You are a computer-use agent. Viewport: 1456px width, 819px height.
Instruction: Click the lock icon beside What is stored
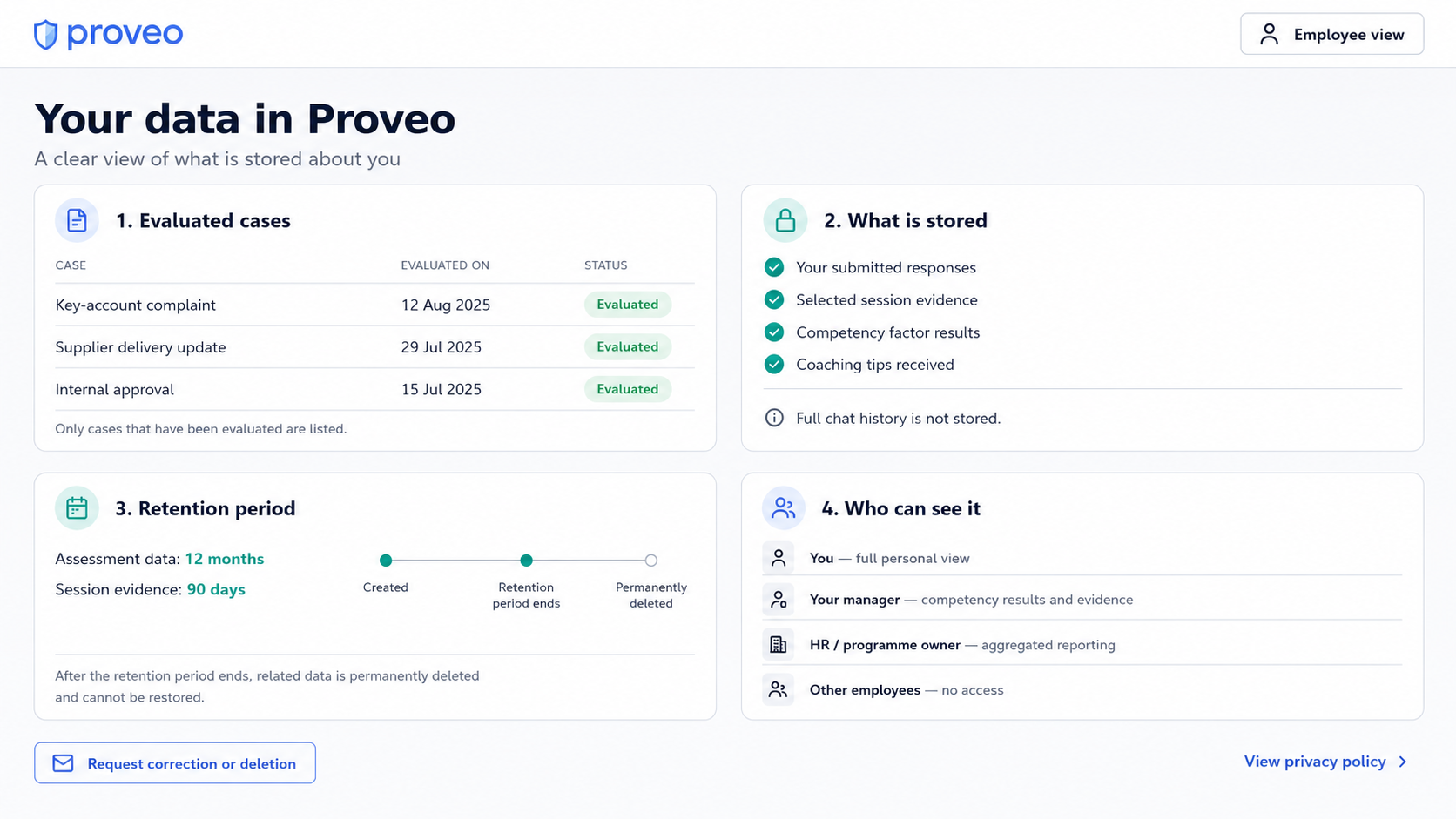[x=785, y=220]
